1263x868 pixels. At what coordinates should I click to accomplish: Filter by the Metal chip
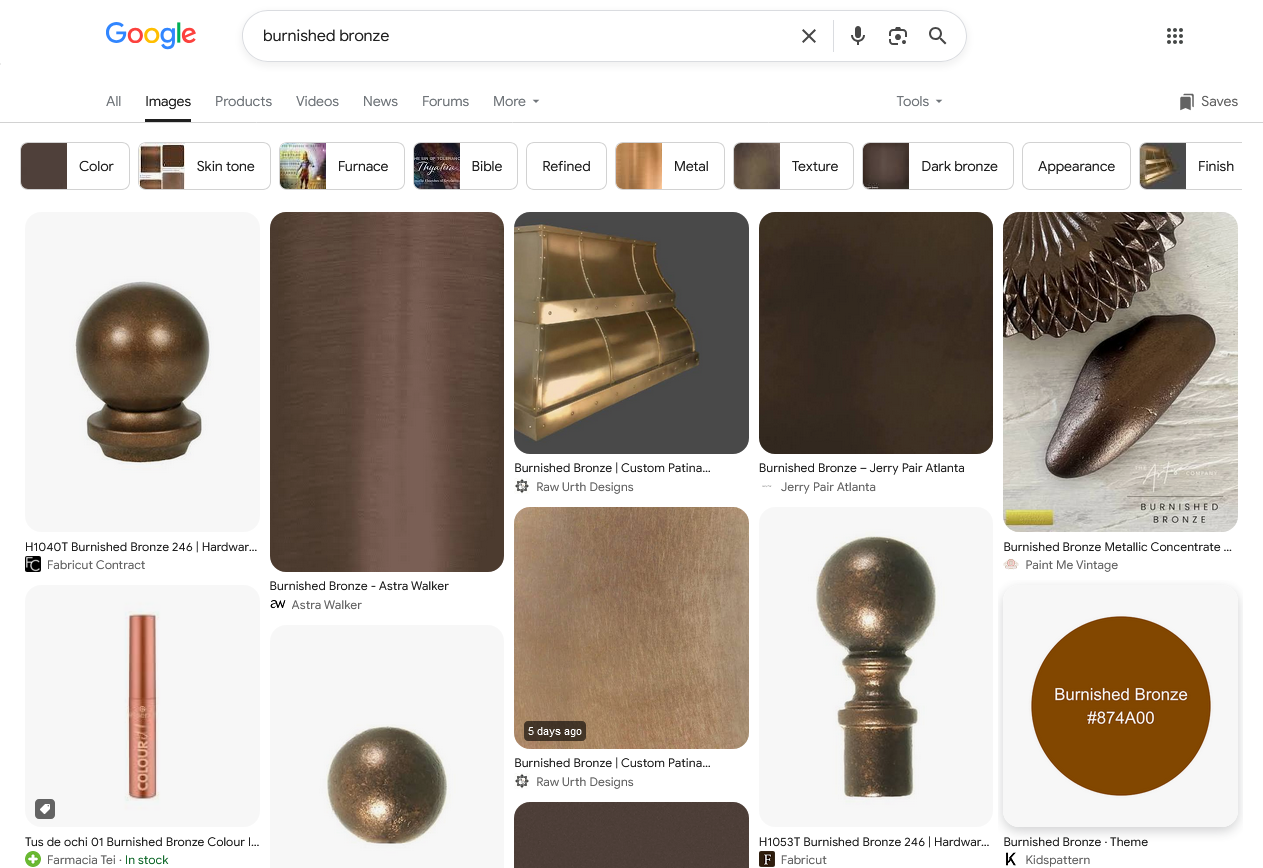pyautogui.click(x=670, y=166)
